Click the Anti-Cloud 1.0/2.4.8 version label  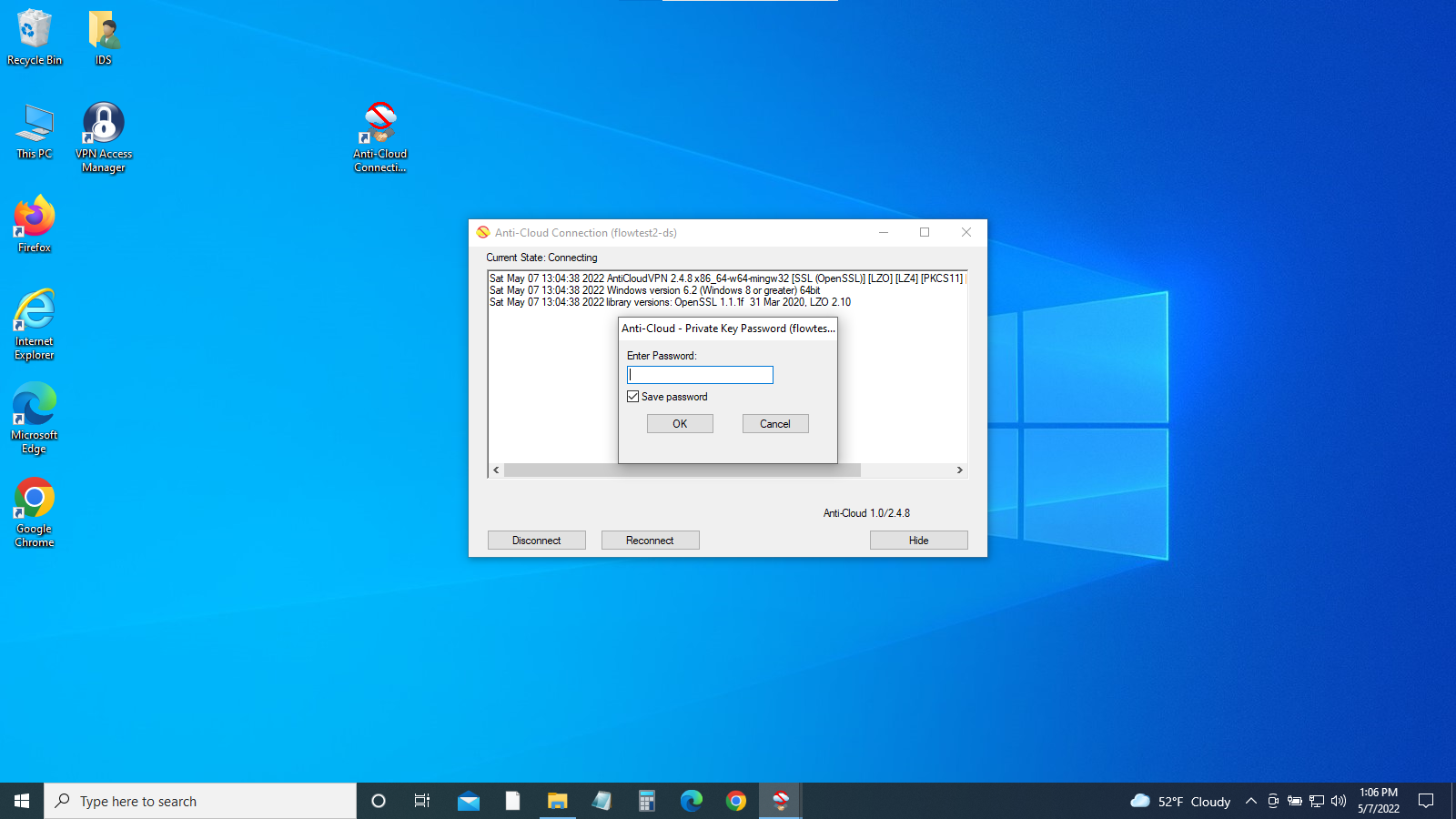866,513
